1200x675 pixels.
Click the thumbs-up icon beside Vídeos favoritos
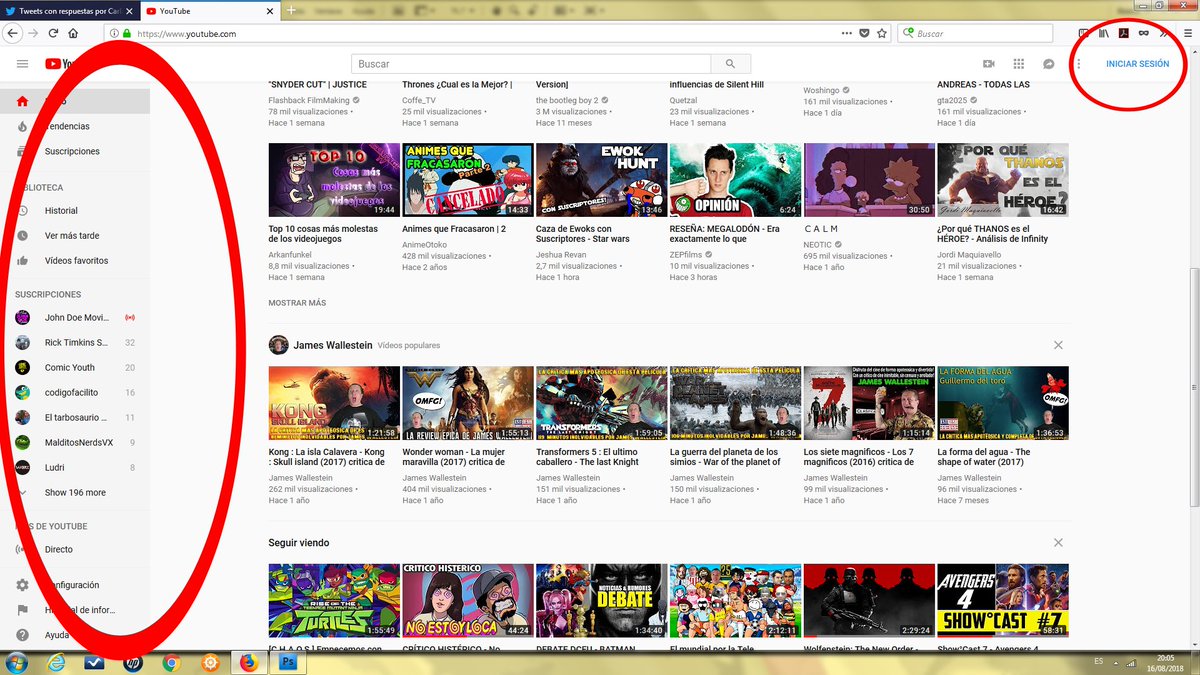point(22,261)
